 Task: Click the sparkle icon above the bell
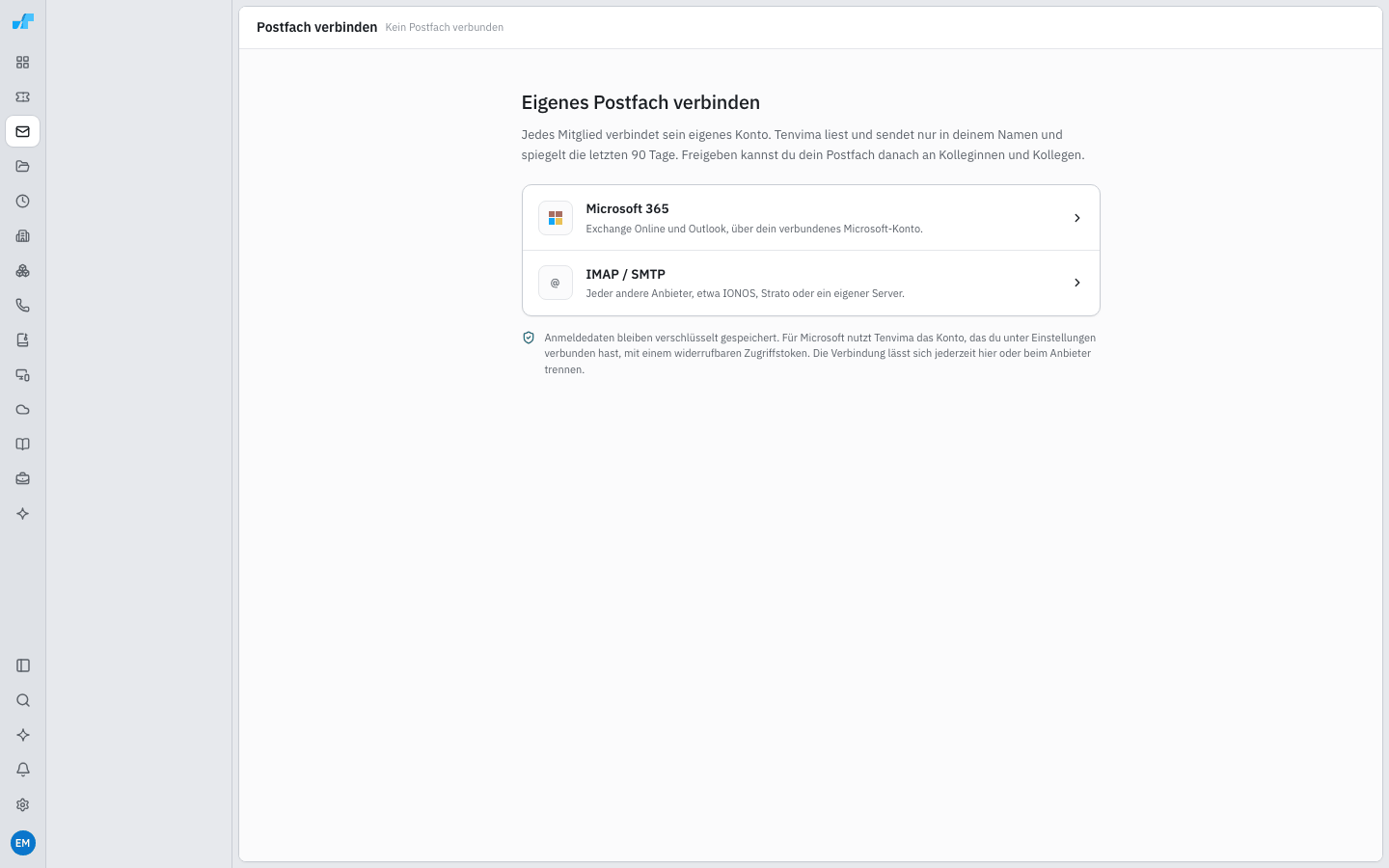[23, 735]
